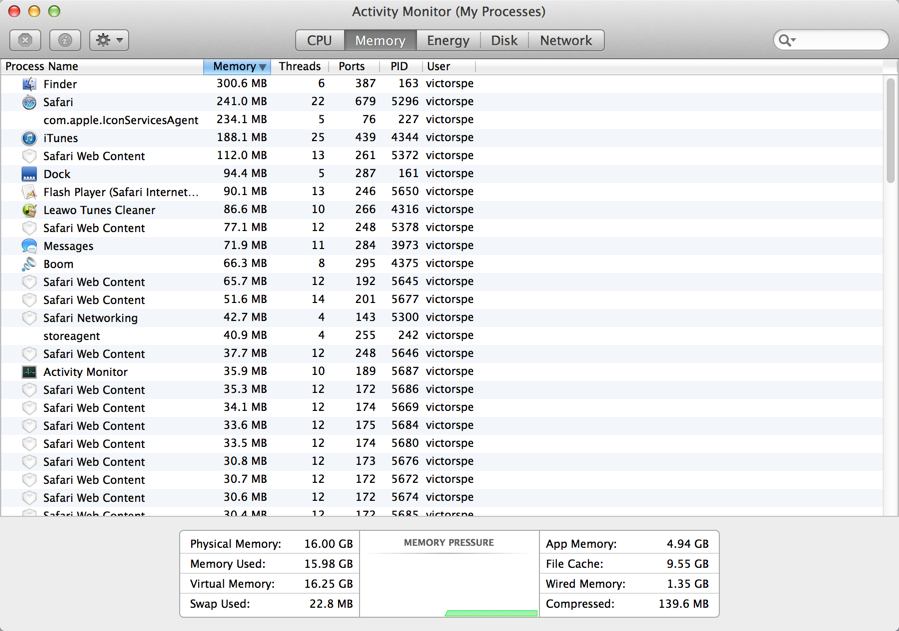Click shield icon of 51.6 MB Safari Web Content
This screenshot has width=899, height=631.
[x=29, y=300]
